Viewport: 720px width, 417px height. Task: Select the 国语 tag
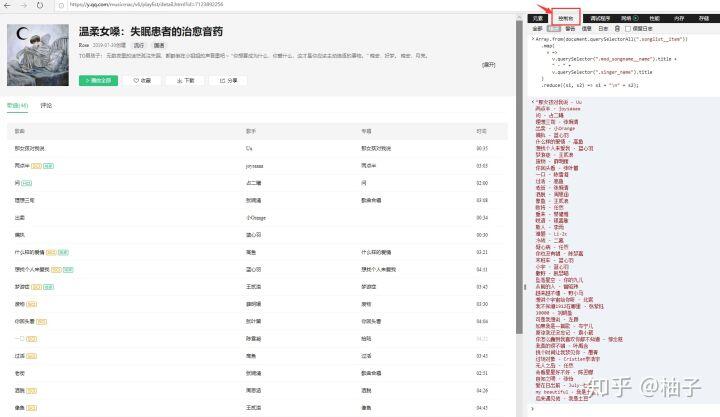pos(159,45)
